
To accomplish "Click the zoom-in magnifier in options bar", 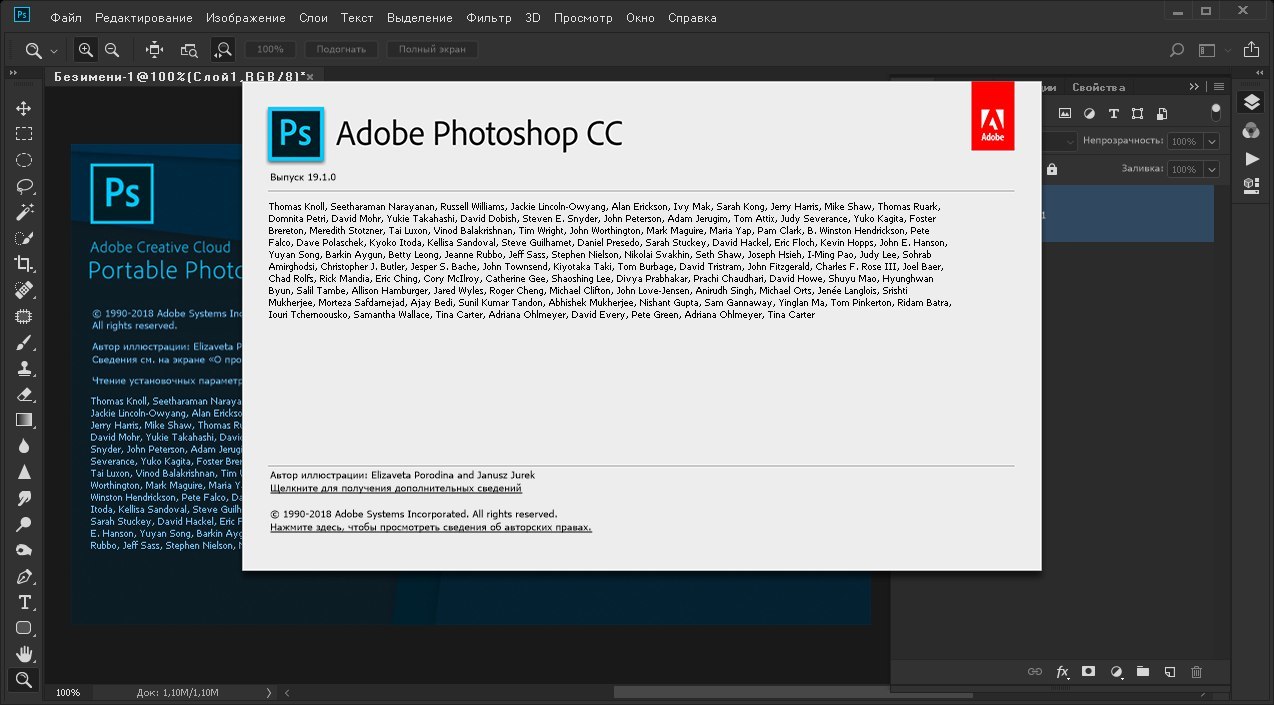I will click(86, 49).
